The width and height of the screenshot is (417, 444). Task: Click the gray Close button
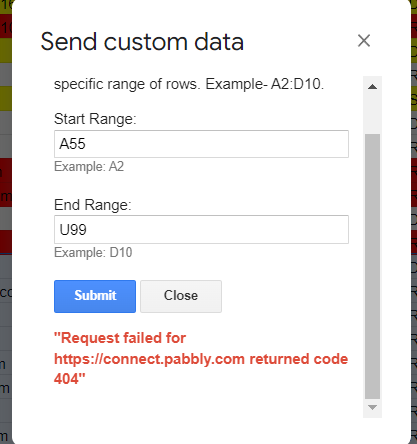coord(181,296)
